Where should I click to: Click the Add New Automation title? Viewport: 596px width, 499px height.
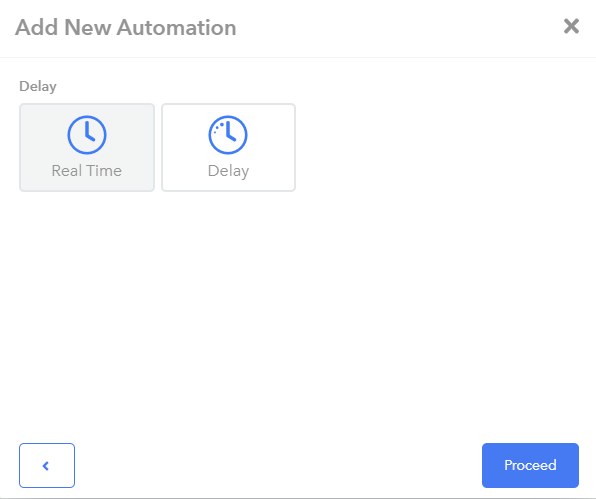pos(125,27)
